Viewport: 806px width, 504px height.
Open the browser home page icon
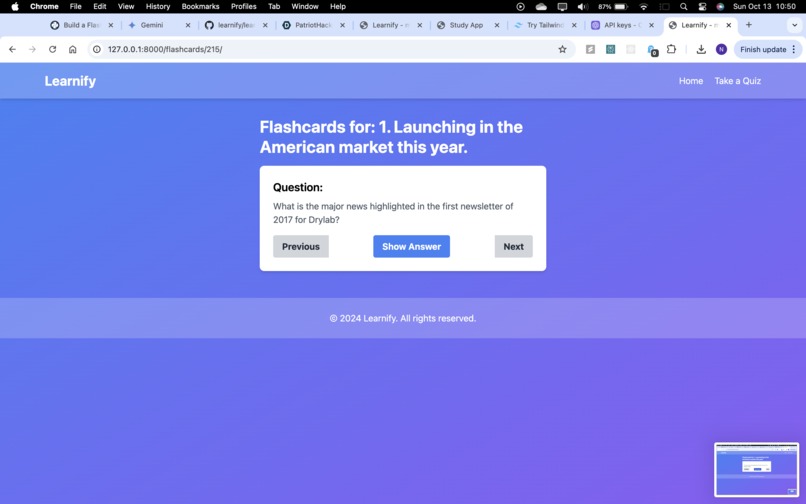pos(72,49)
